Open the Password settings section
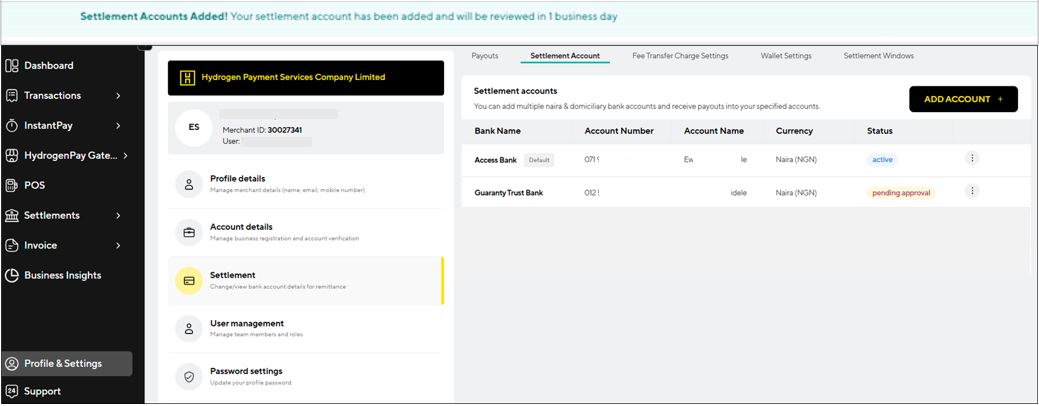 [305, 377]
